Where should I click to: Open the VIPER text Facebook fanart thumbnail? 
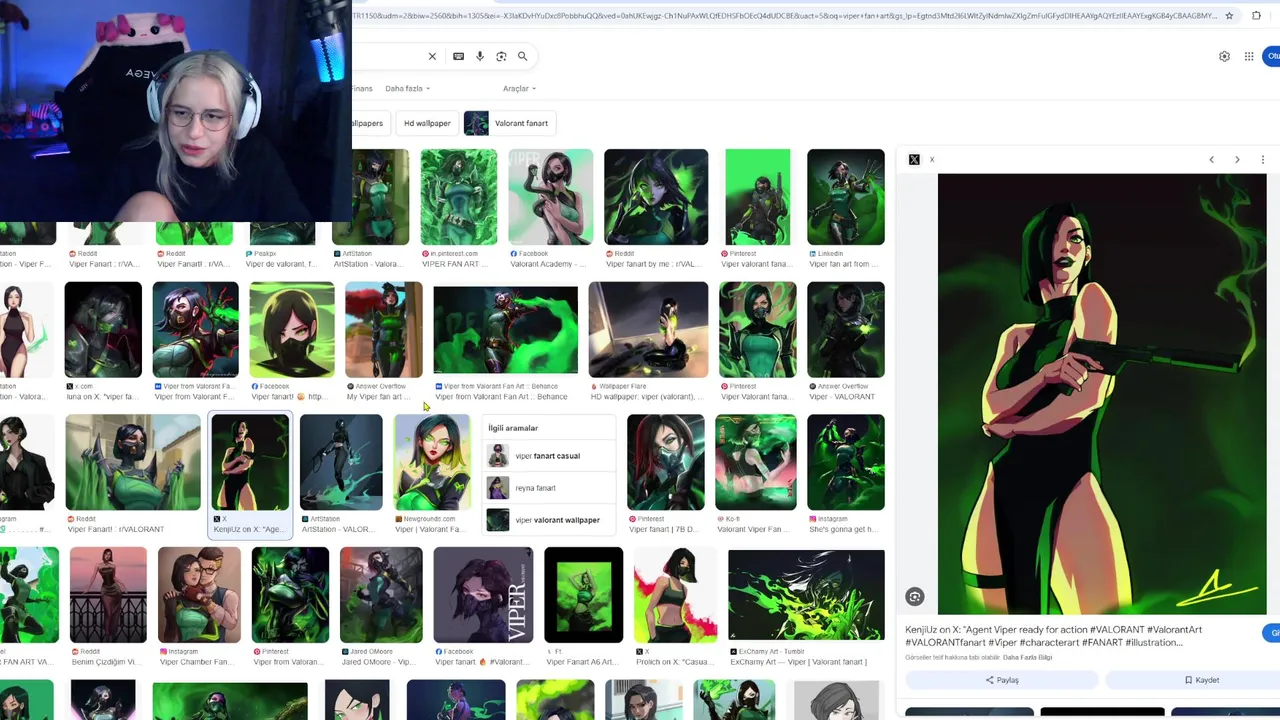tap(483, 595)
